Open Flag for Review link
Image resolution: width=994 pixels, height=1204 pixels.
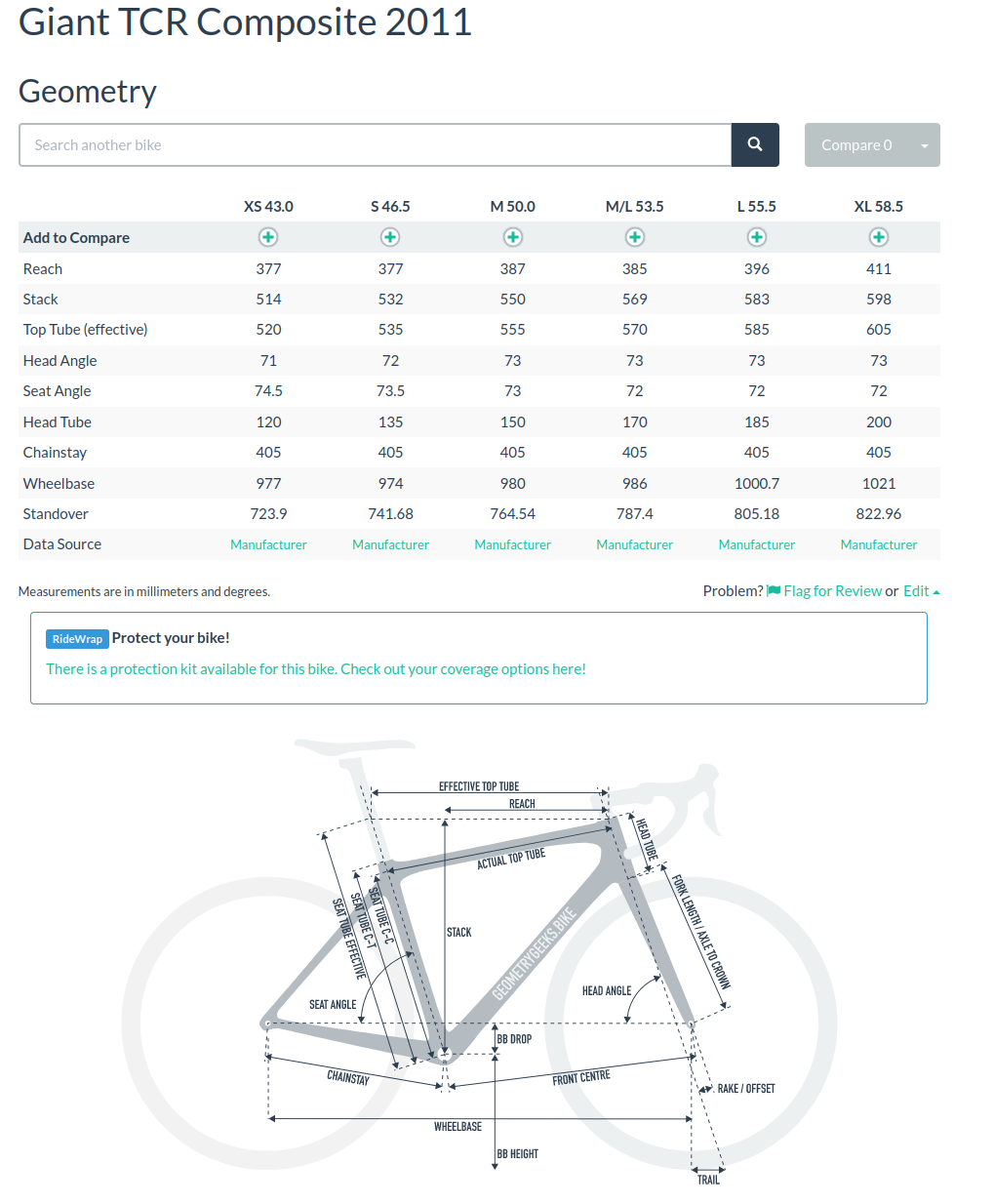pyautogui.click(x=832, y=591)
